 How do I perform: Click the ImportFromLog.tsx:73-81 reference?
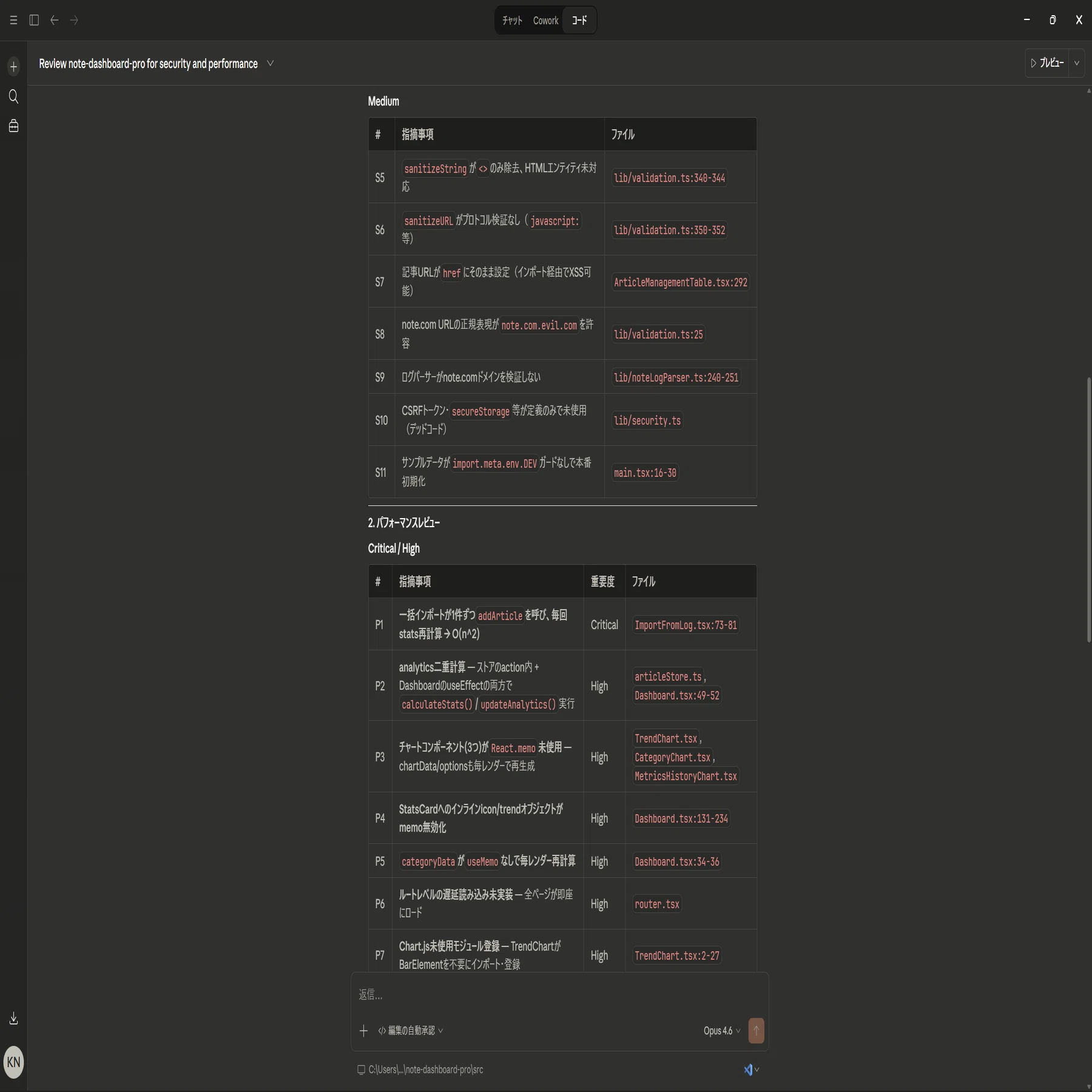[686, 625]
